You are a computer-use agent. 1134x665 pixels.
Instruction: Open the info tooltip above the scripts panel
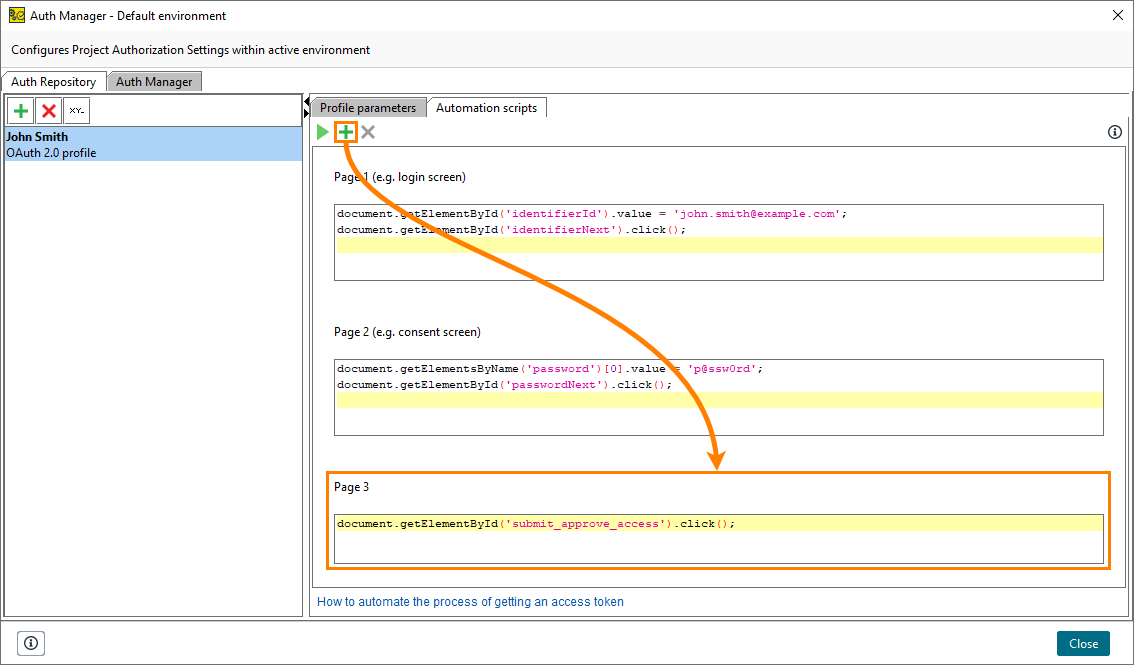coord(1114,131)
